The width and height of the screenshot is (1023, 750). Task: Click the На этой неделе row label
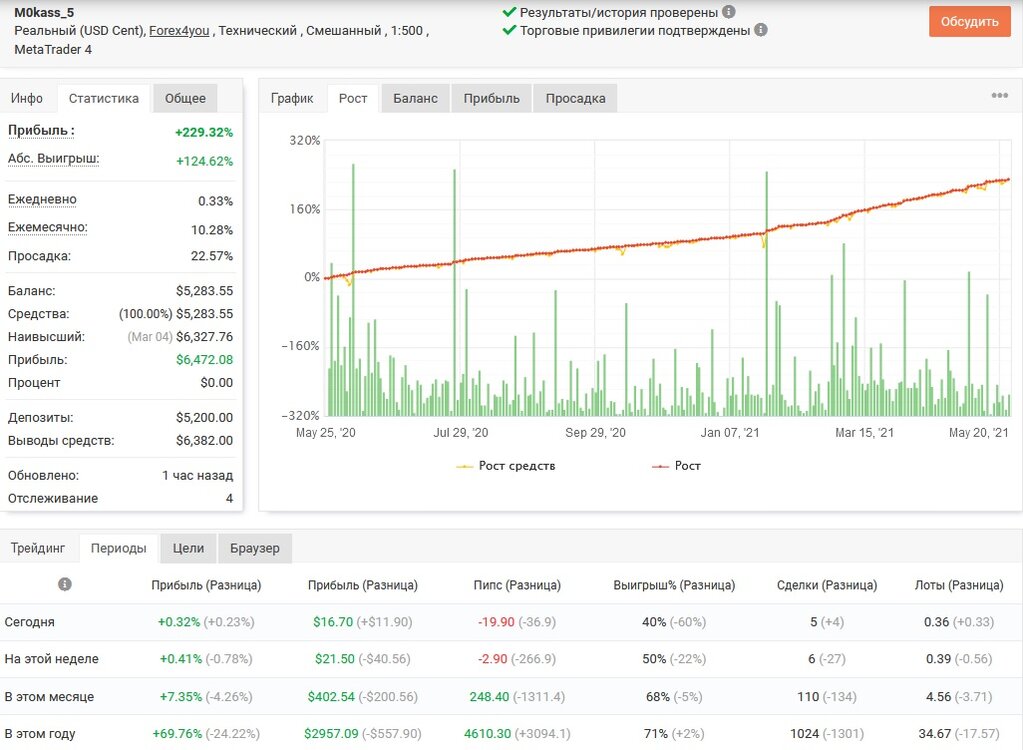(52, 659)
